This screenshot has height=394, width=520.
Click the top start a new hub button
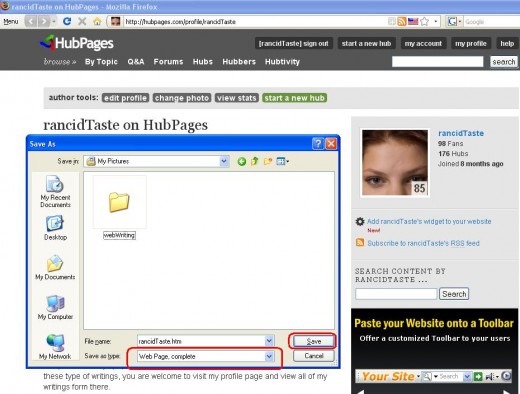click(366, 44)
